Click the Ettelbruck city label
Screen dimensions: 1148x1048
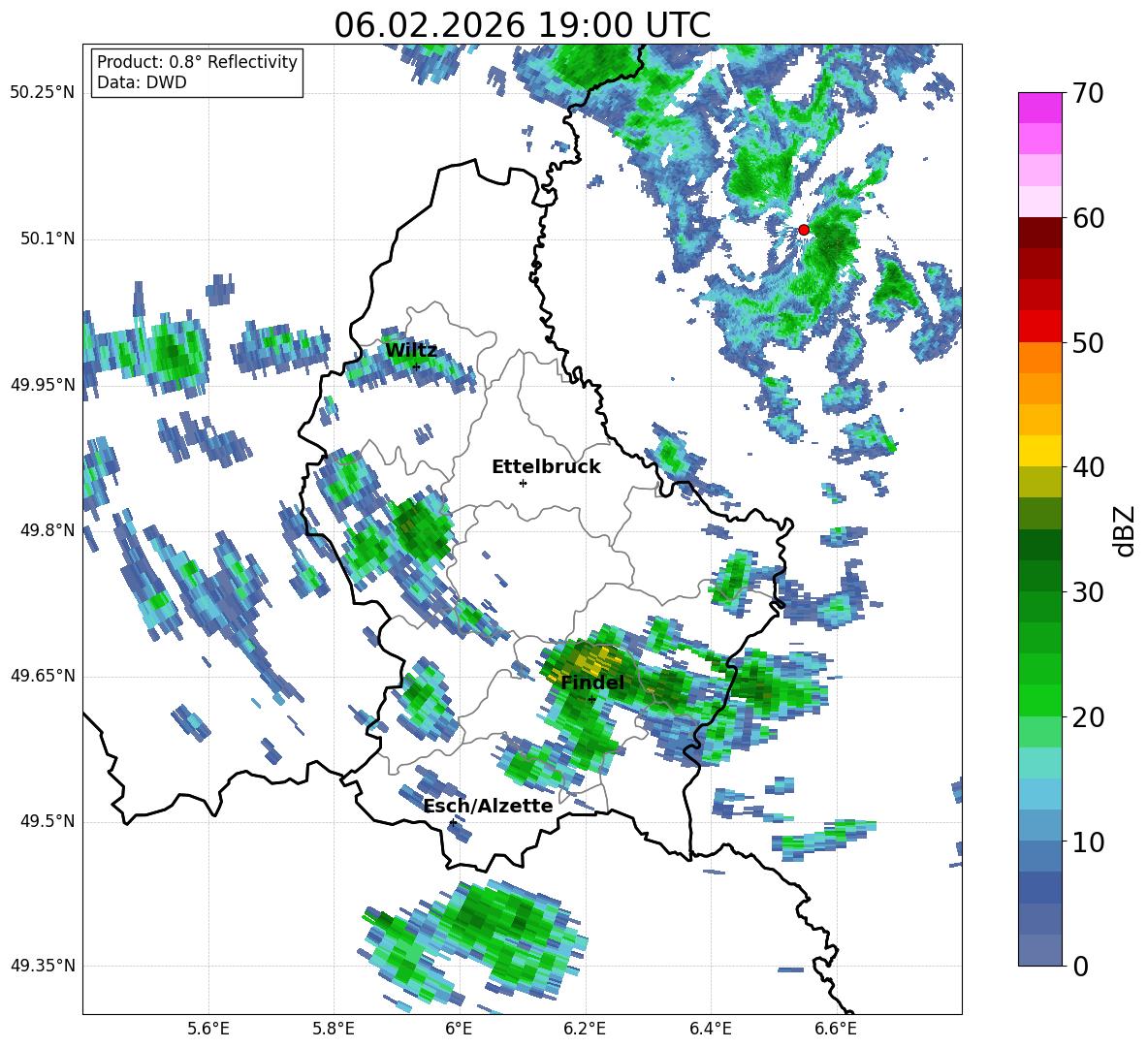(546, 467)
